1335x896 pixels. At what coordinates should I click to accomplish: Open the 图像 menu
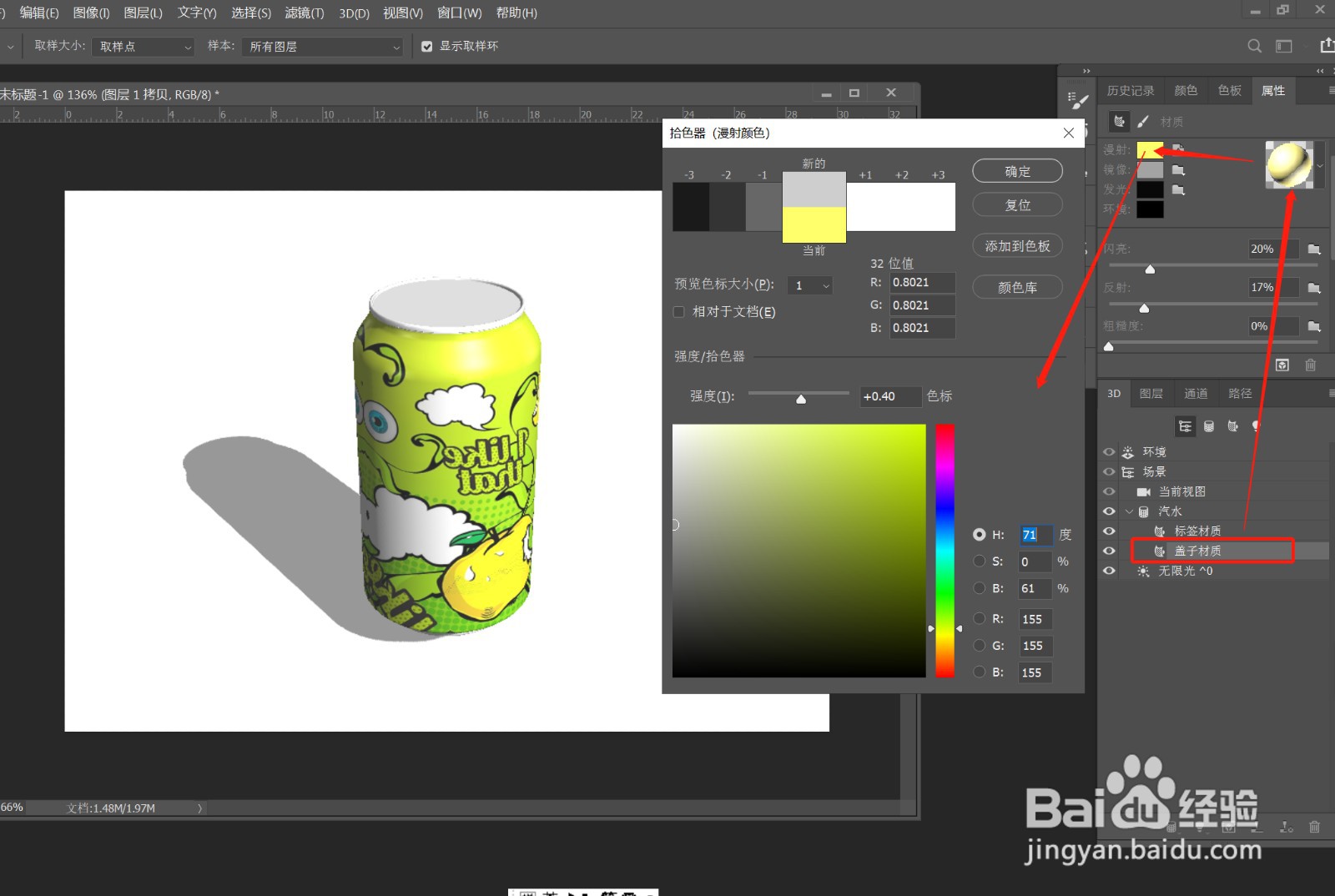point(91,13)
